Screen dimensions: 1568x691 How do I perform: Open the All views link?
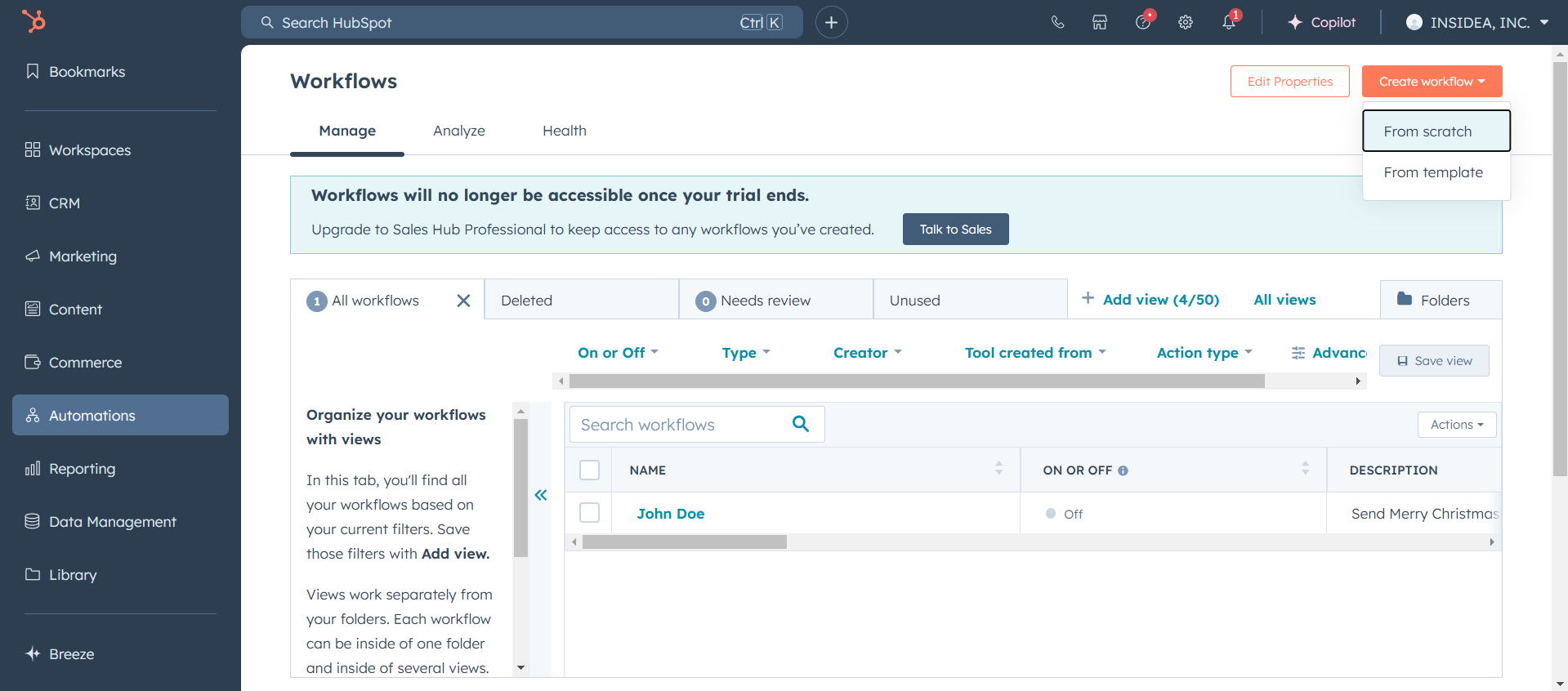pyautogui.click(x=1284, y=300)
